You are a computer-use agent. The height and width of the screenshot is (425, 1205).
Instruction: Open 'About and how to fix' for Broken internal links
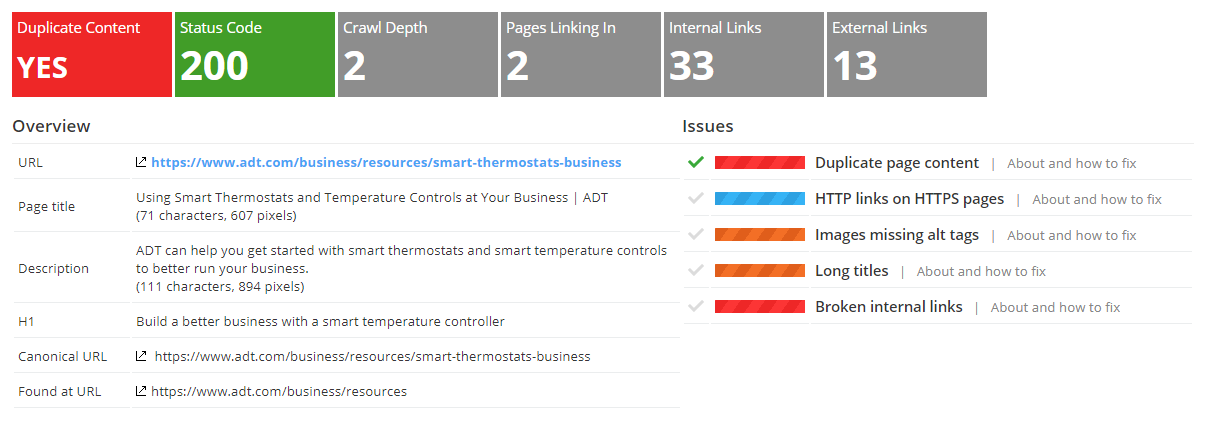pyautogui.click(x=1055, y=307)
